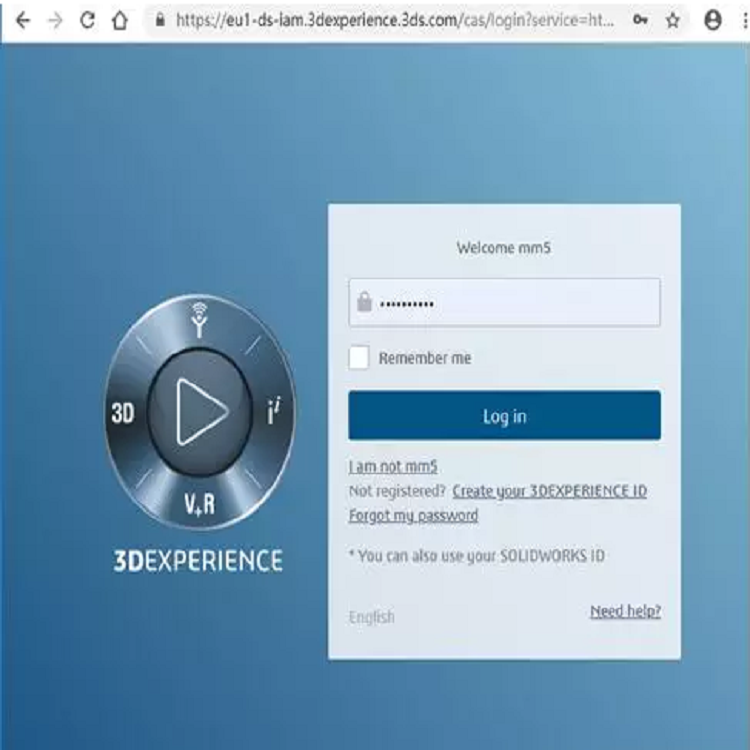This screenshot has width=750, height=750.
Task: Open the English language selector
Action: pyautogui.click(x=371, y=617)
